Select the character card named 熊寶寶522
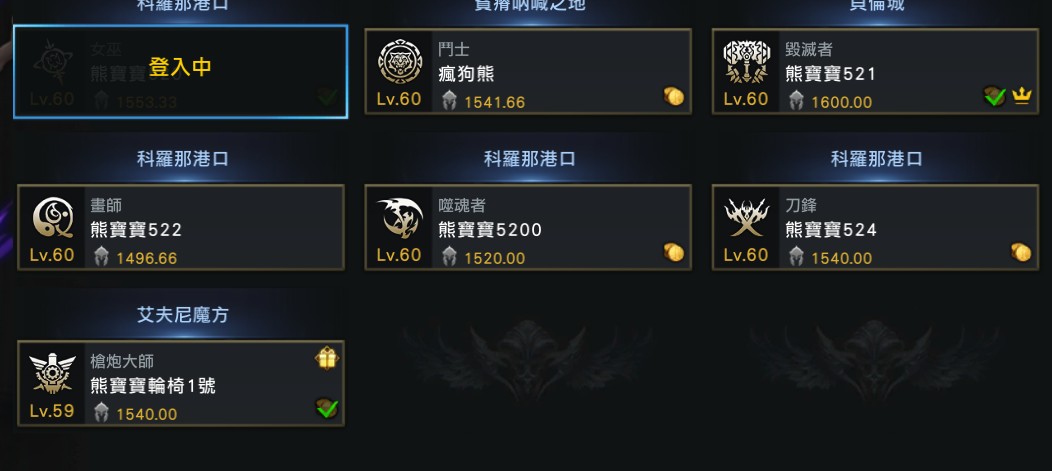 coord(180,227)
